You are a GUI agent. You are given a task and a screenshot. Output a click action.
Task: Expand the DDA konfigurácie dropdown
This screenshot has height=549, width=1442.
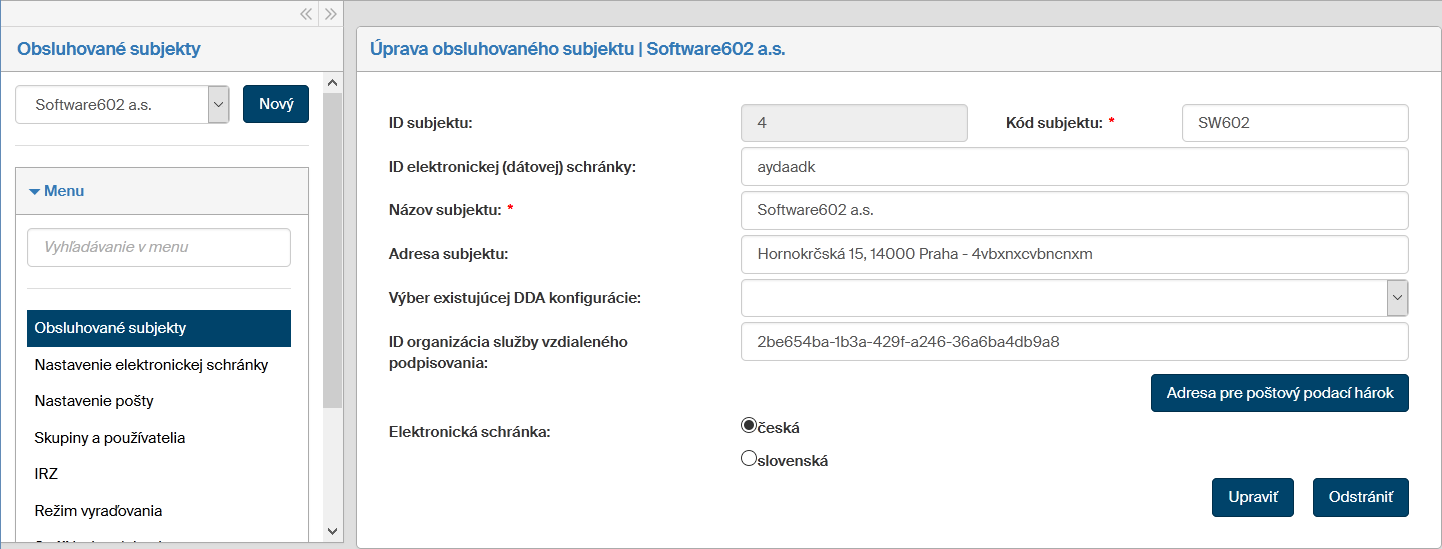pyautogui.click(x=1397, y=298)
